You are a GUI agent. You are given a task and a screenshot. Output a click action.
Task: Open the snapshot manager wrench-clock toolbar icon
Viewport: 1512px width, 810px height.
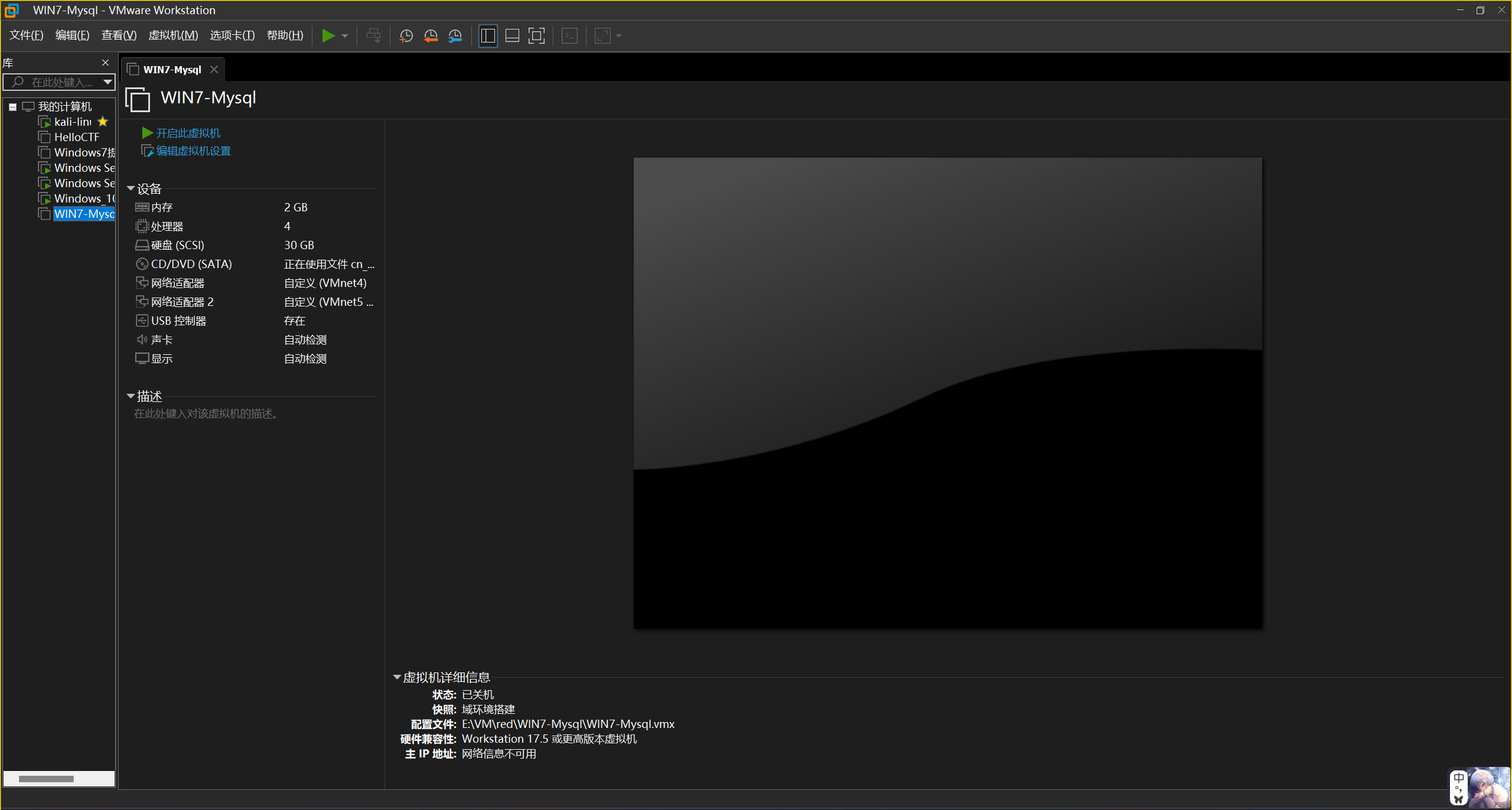click(455, 36)
